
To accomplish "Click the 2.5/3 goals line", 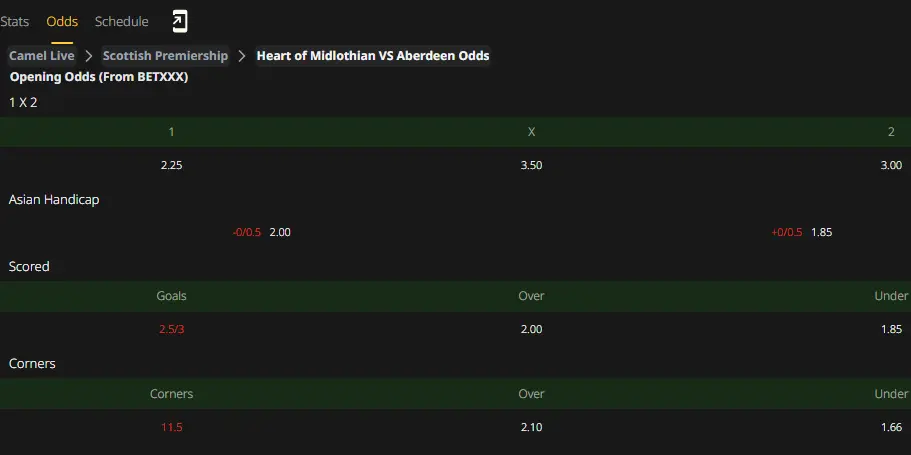I will point(171,329).
